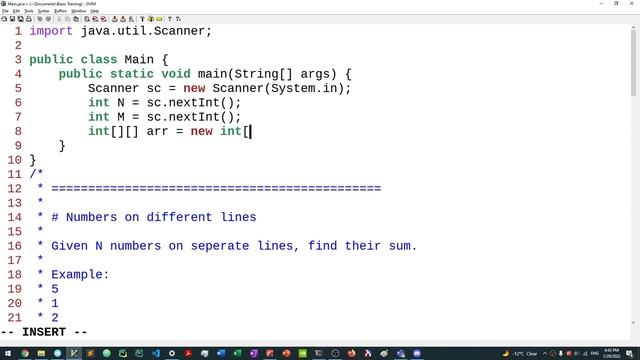Click the Save All files icon
The image size is (640, 360).
click(x=20, y=19)
